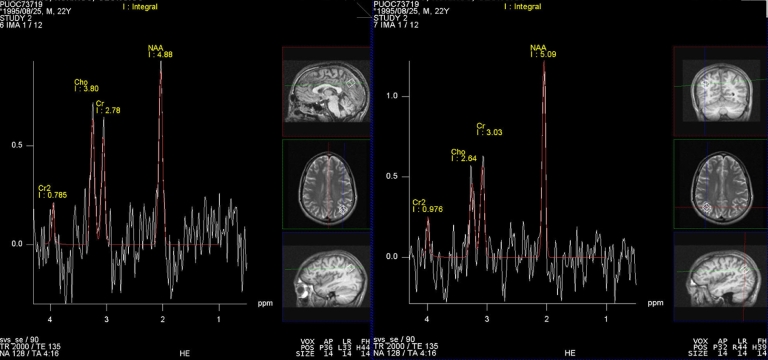The height and width of the screenshot is (360, 768).
Task: Click the HE label below right spectrum
Action: click(x=570, y=353)
